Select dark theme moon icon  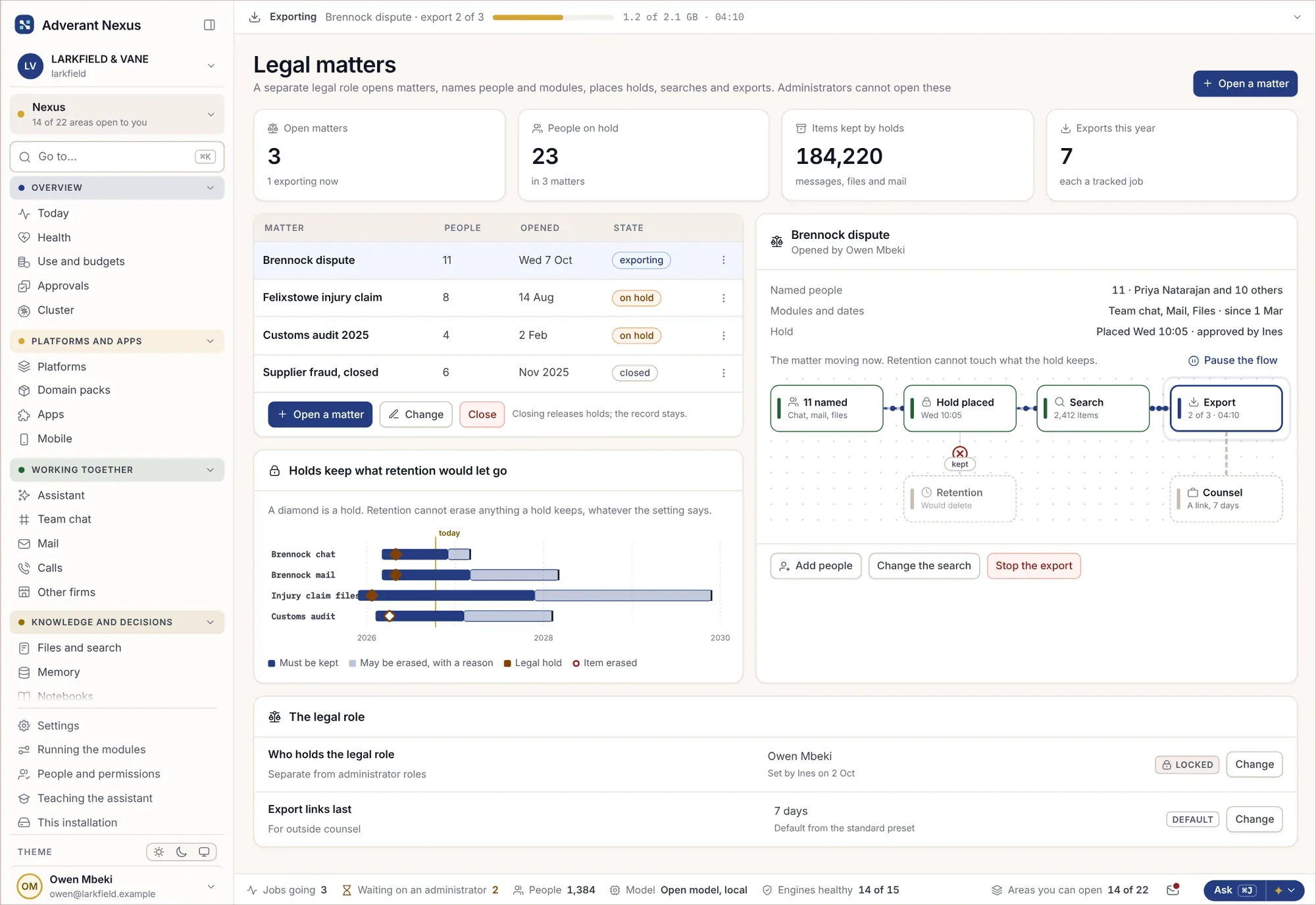pyautogui.click(x=181, y=852)
